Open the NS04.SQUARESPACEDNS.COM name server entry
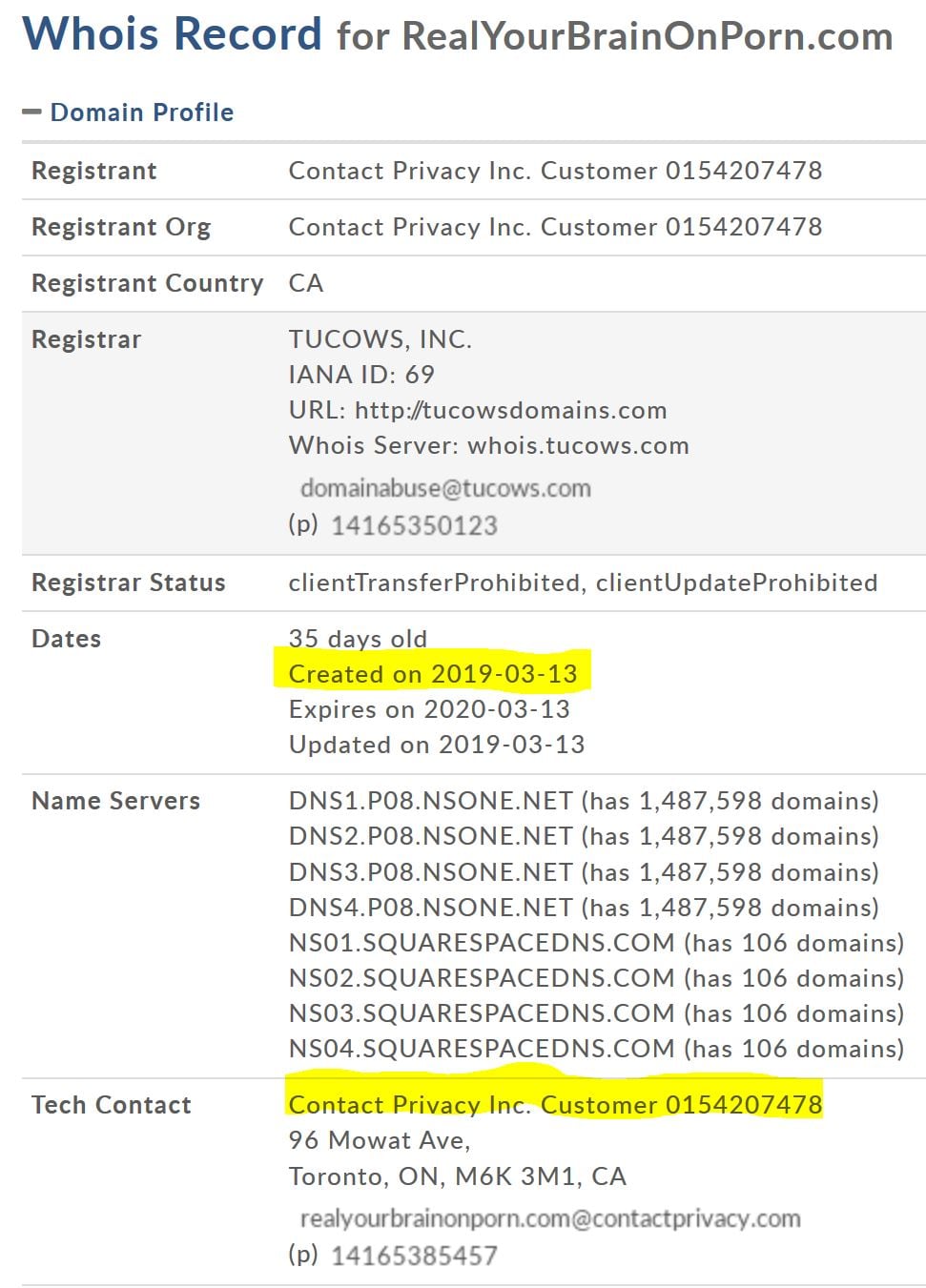 point(482,1049)
